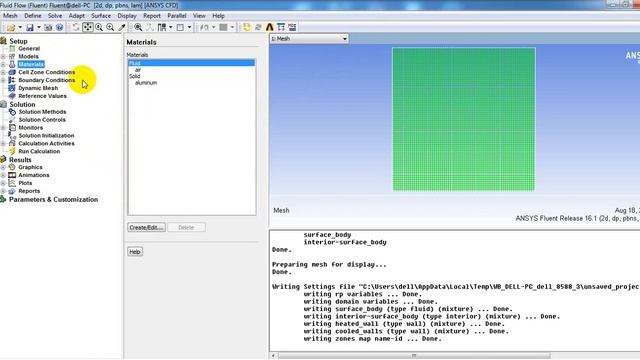640x360 pixels.
Task: Select 'aluminum' in the Materials list
Action: click(x=146, y=83)
